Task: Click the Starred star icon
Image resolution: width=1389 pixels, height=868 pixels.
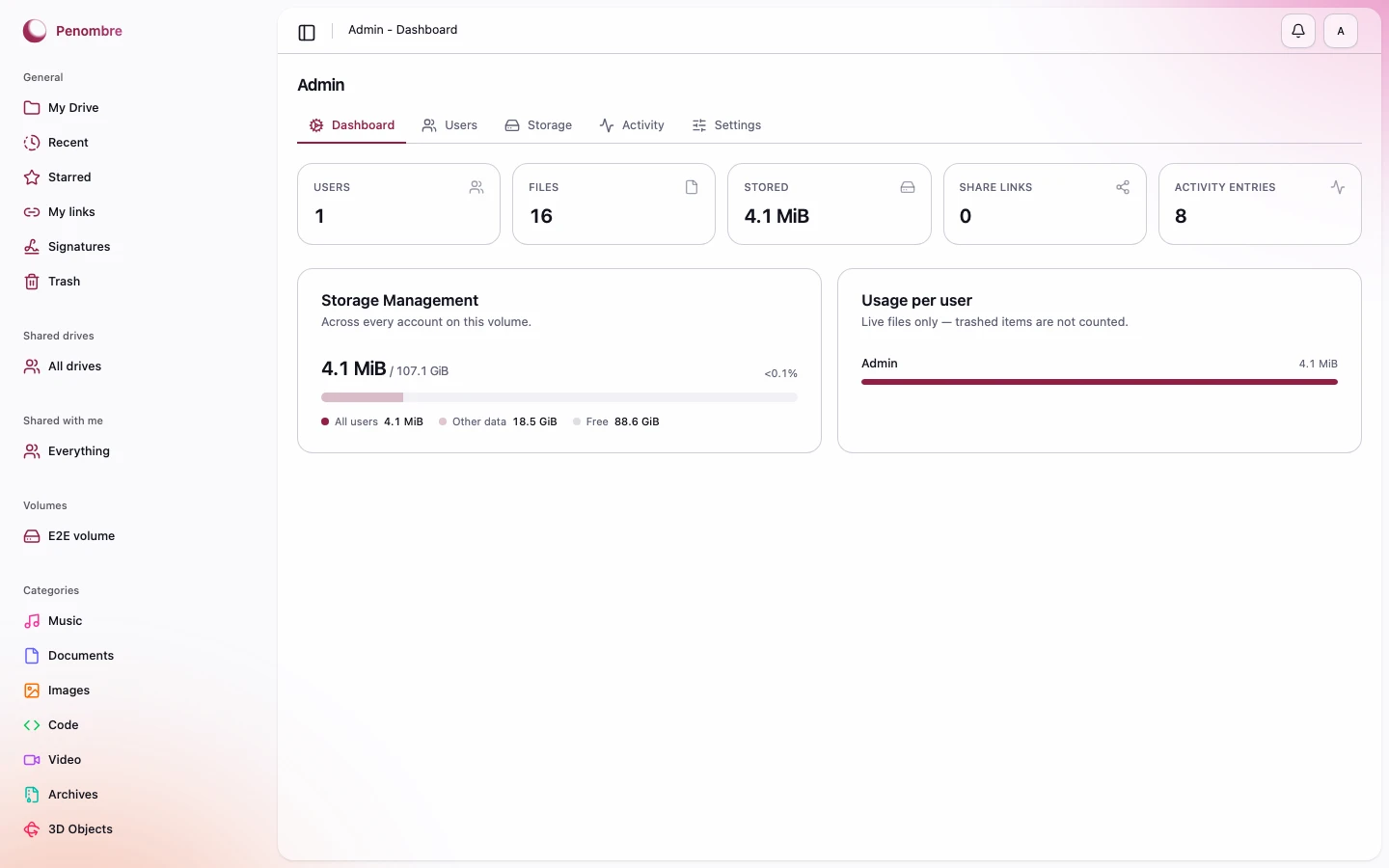Action: (x=32, y=177)
